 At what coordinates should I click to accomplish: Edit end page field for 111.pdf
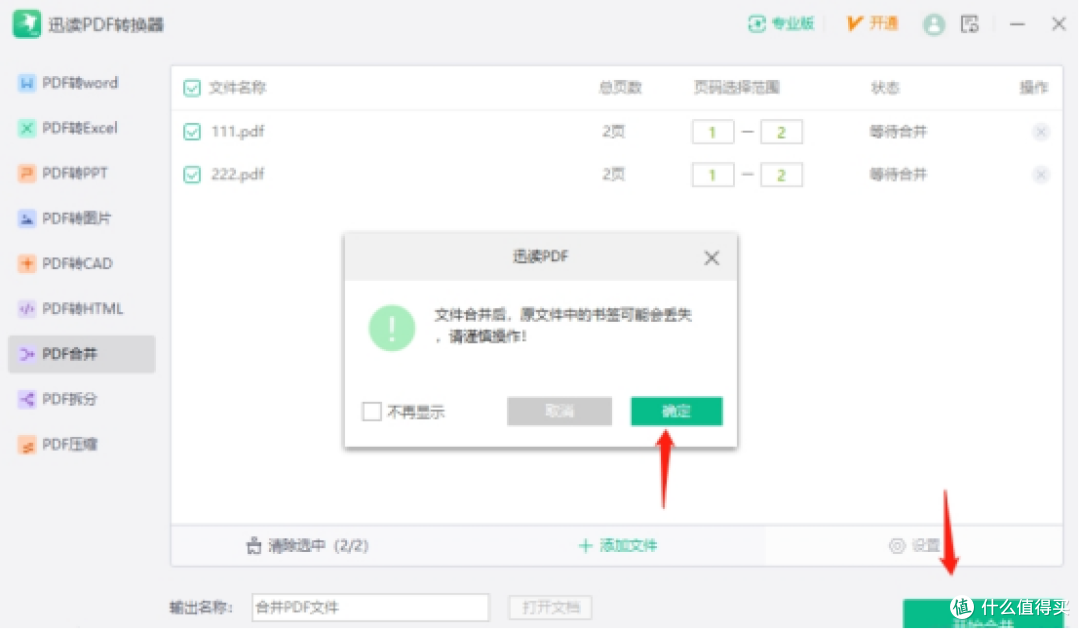781,132
